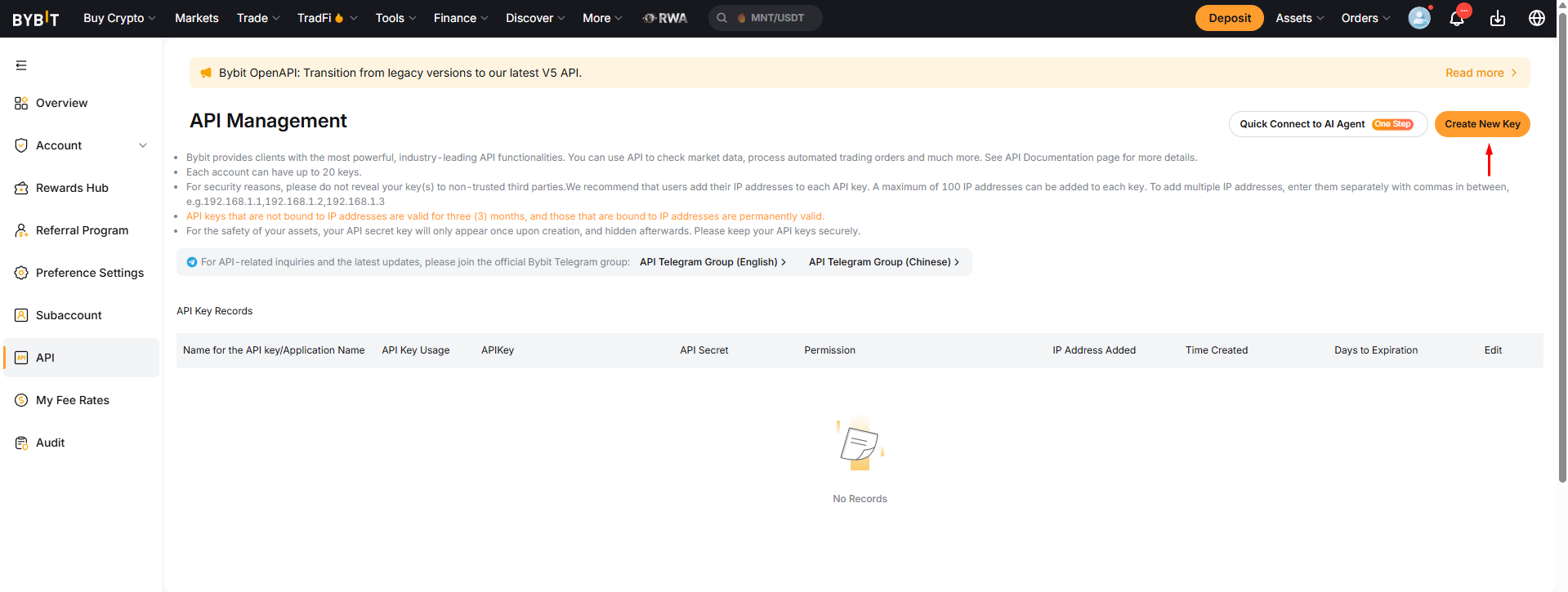Open API Telegram Group (English) link
This screenshot has height=592, width=1568.
point(713,262)
